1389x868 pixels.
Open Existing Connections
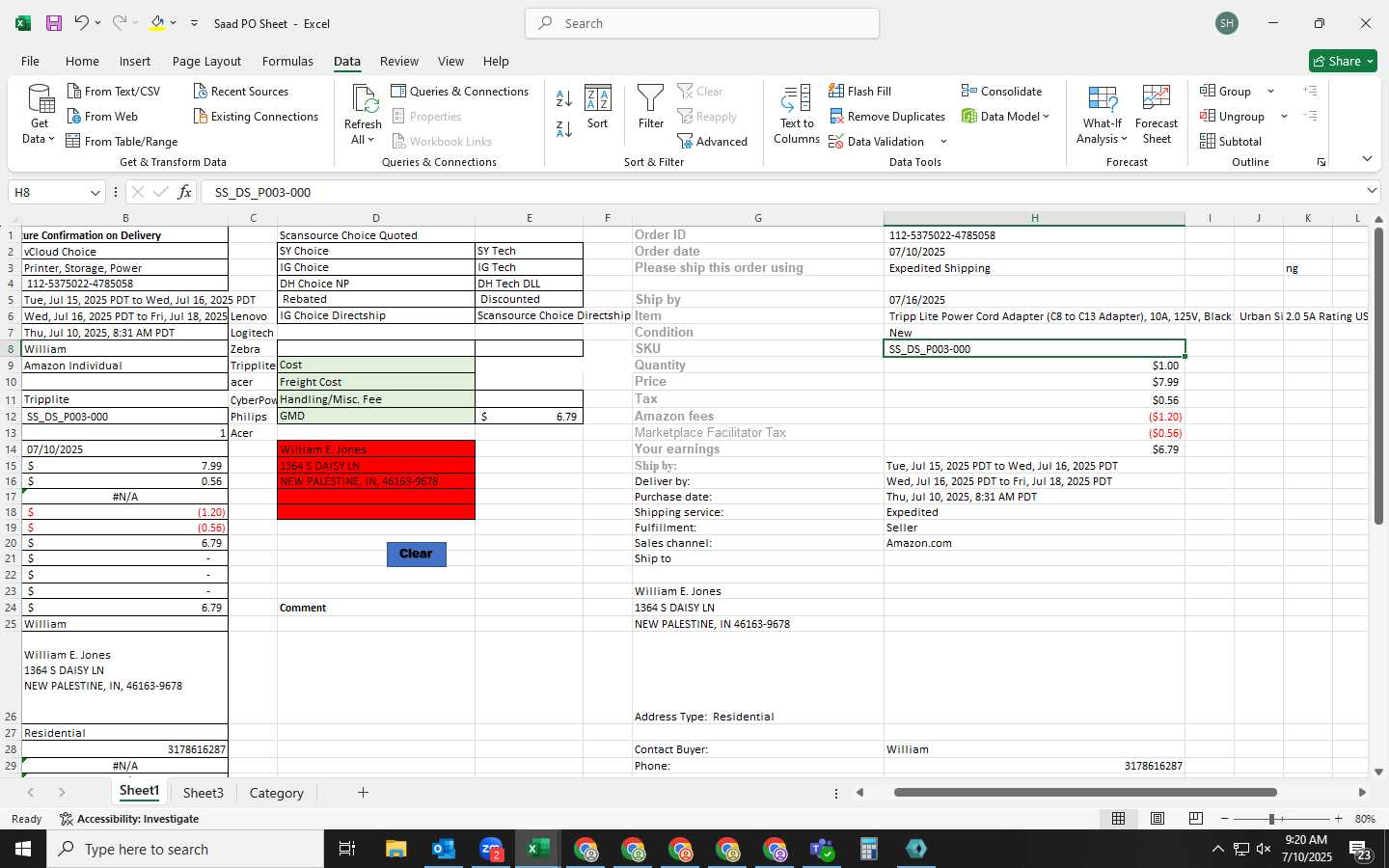click(x=256, y=116)
